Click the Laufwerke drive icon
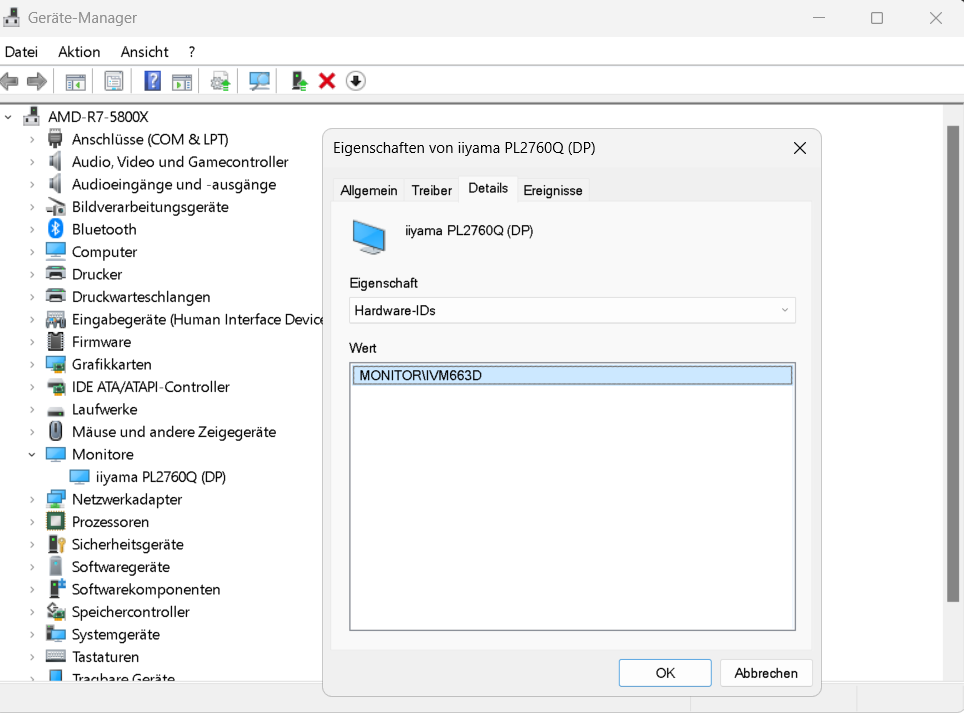This screenshot has width=964, height=713. tap(56, 410)
